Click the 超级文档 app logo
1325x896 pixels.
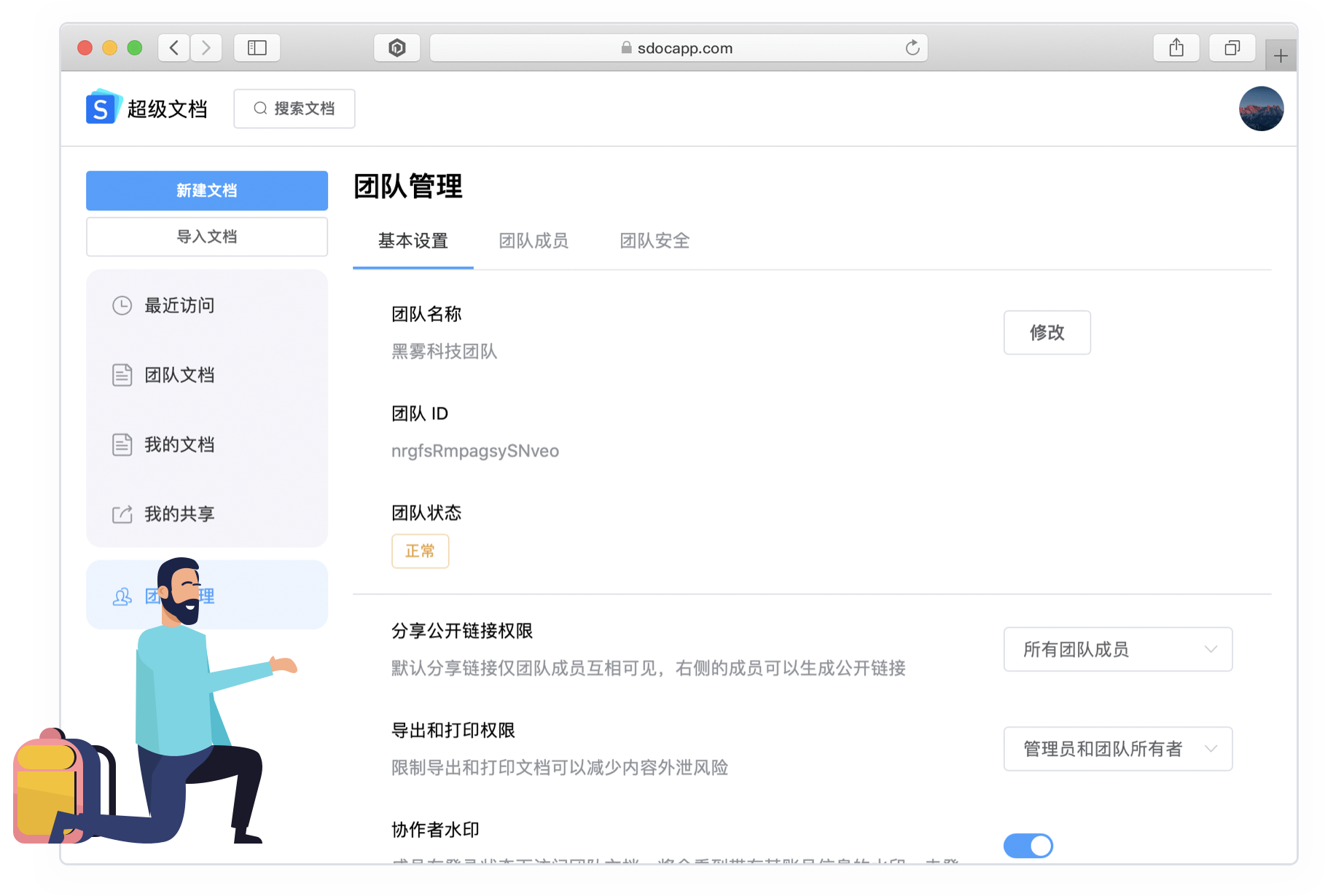tap(102, 107)
